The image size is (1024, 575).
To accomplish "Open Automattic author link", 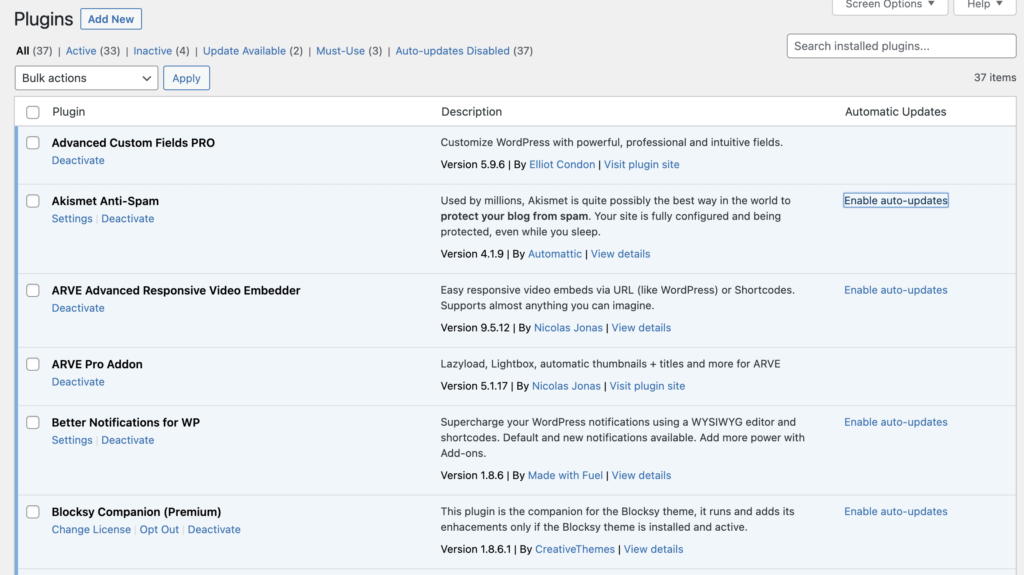I will click(554, 254).
